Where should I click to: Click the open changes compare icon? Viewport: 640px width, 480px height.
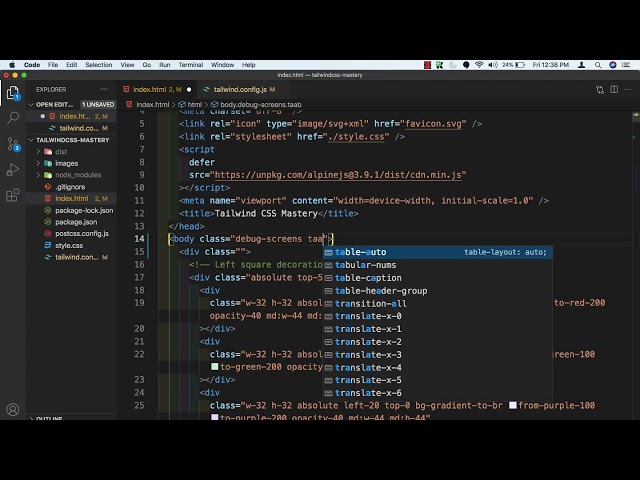tap(600, 89)
